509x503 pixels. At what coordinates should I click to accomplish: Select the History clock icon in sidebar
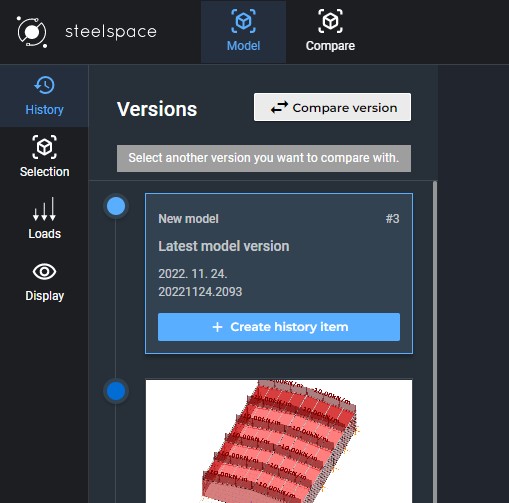[x=44, y=85]
